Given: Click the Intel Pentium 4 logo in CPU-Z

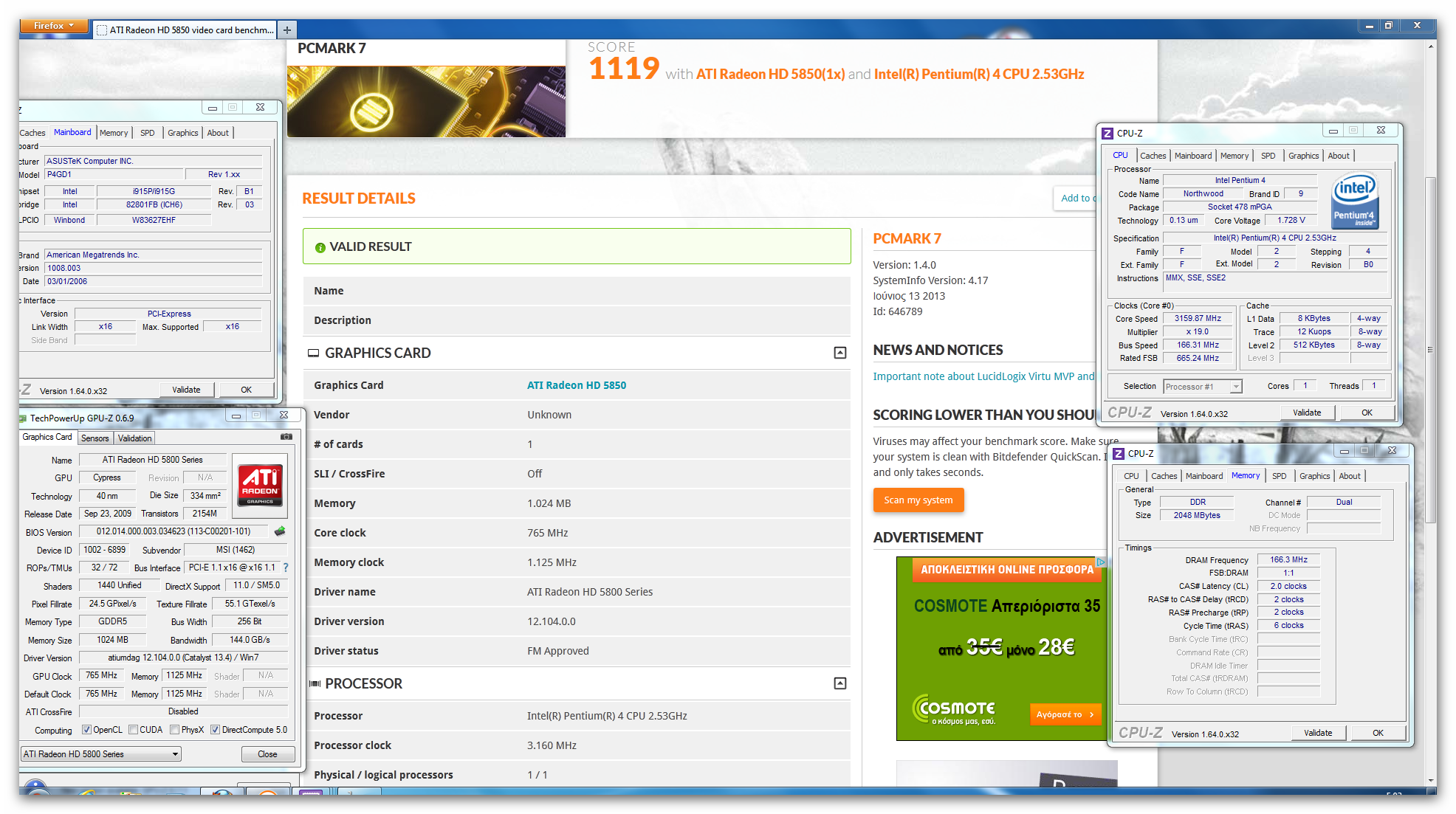Looking at the screenshot, I should pos(1355,200).
